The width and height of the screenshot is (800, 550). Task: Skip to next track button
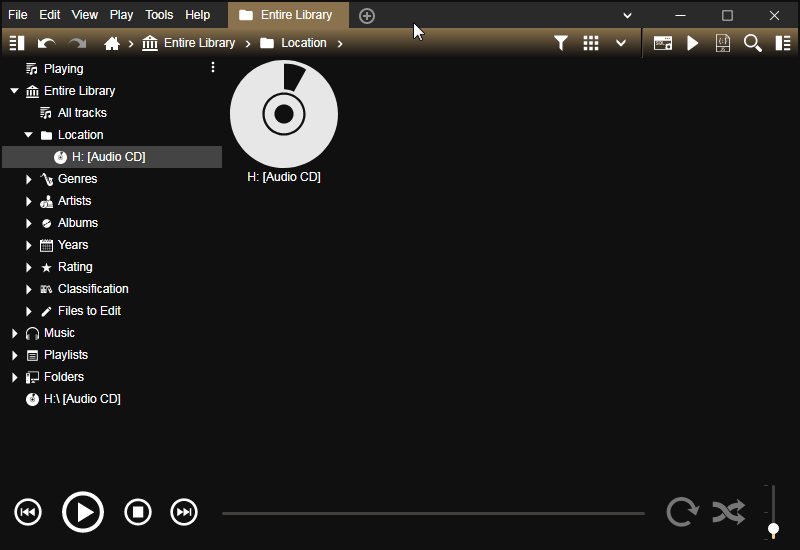pyautogui.click(x=184, y=513)
